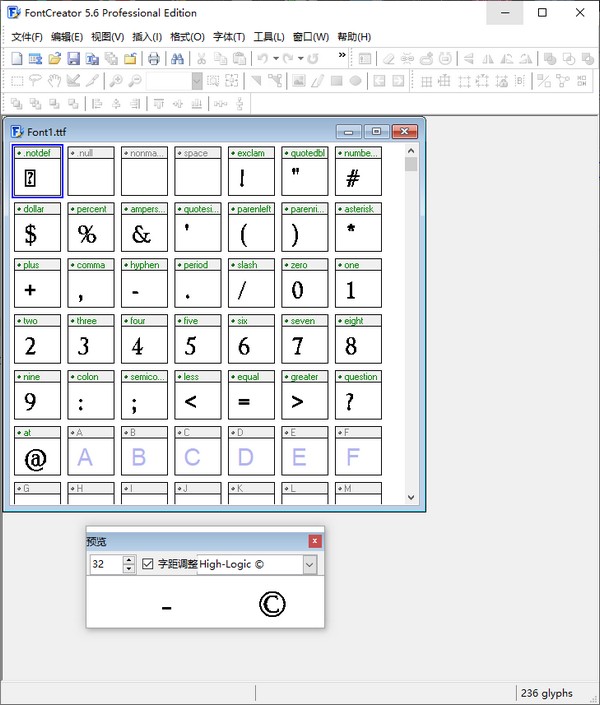
Task: Click the eraser toolbar icon
Action: point(389,58)
